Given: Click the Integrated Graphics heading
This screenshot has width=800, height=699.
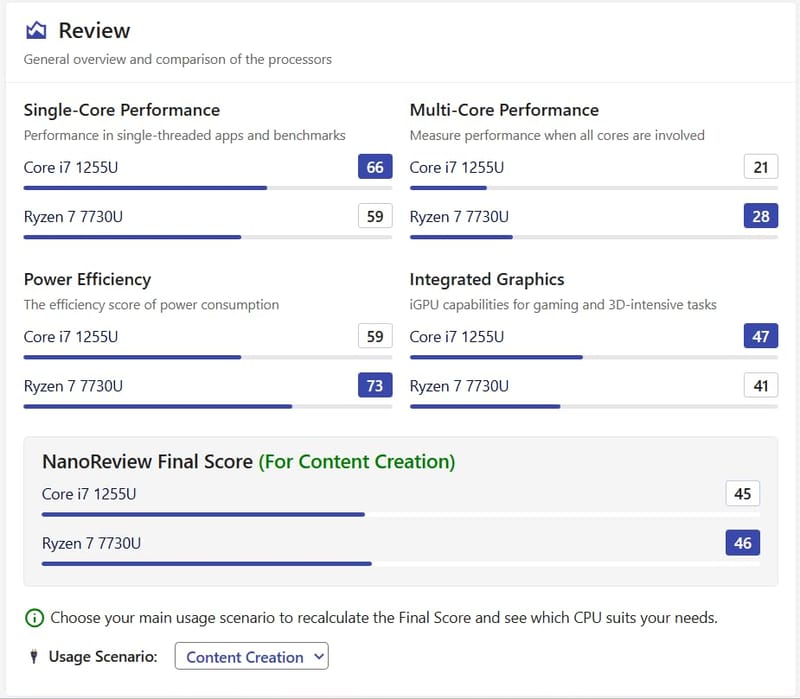Looking at the screenshot, I should click(487, 279).
